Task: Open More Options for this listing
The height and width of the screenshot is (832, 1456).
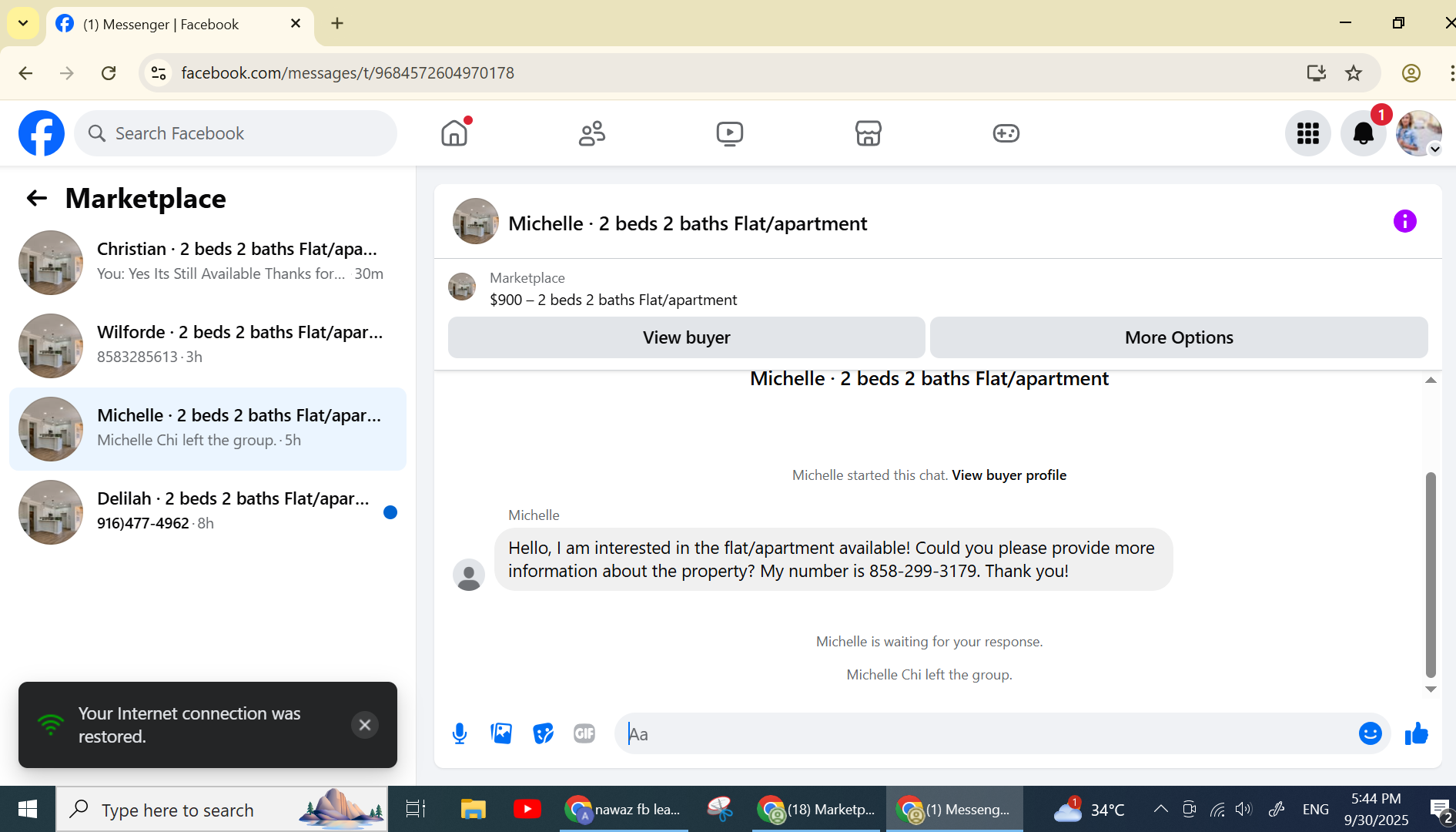Action: pyautogui.click(x=1179, y=337)
